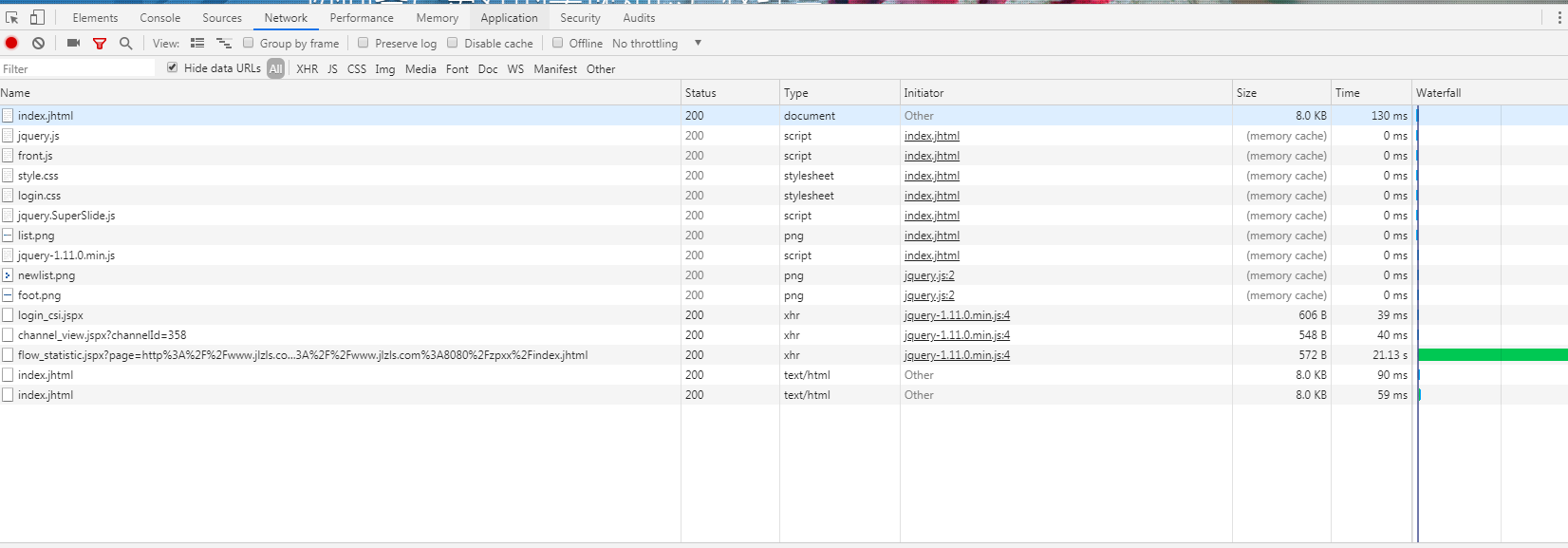This screenshot has height=548, width=1568.
Task: Open the No throttling dropdown
Action: 657,44
